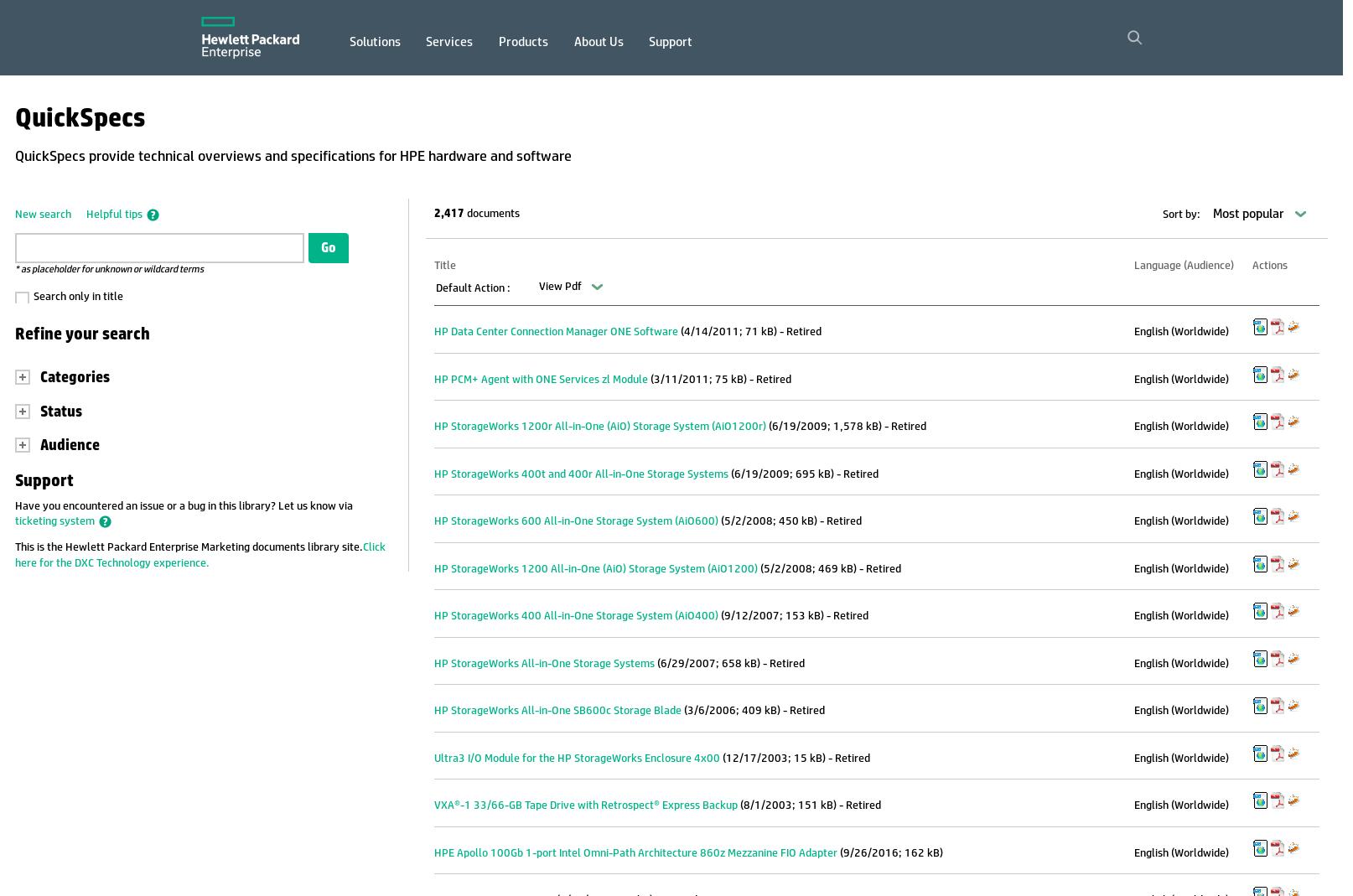
Task: Click orange action icon for HP Data Center Connection Manager
Action: click(1293, 327)
